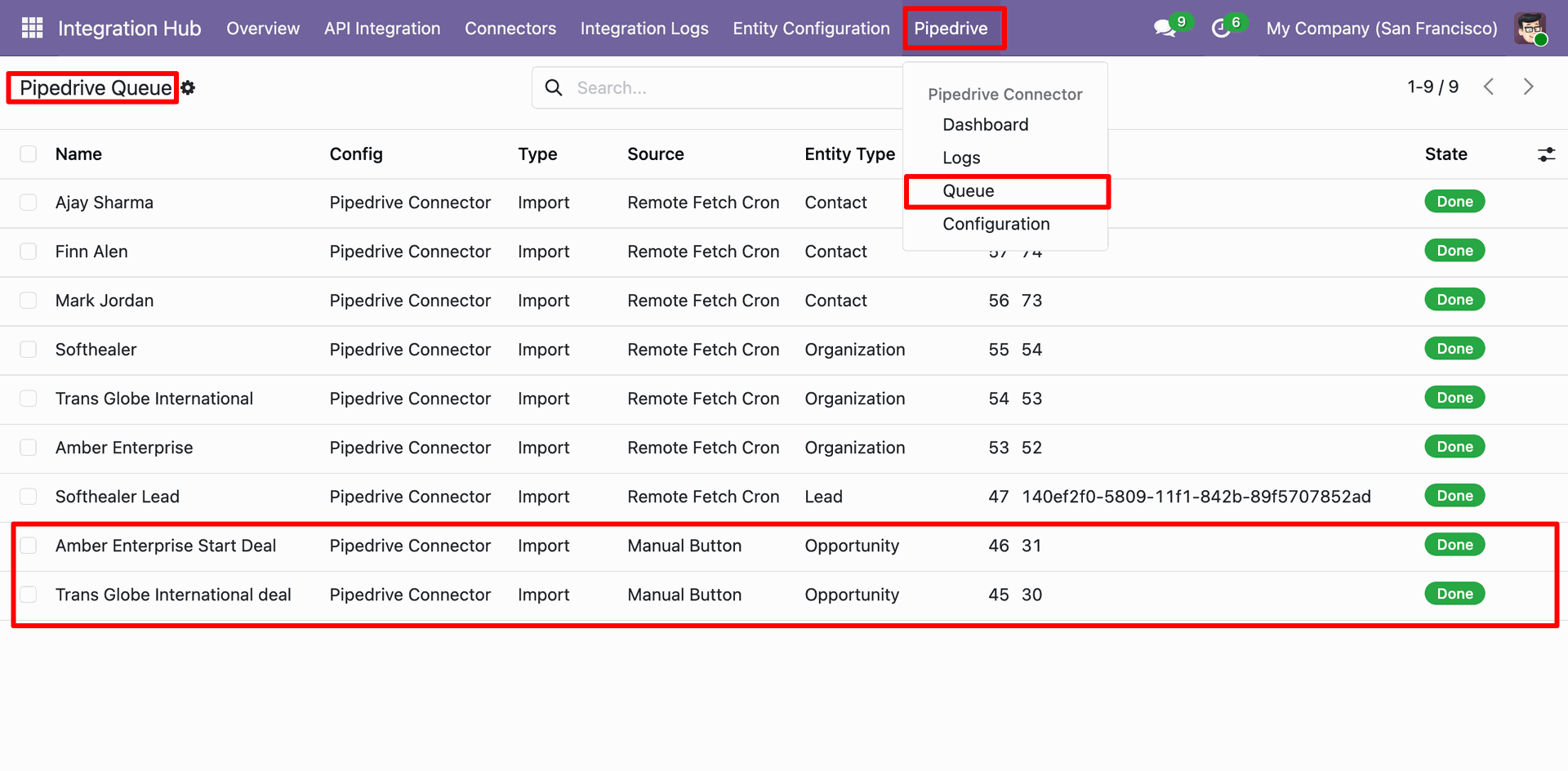Open the Finn Alen queue record
Screen dimensions: 1568x771
click(91, 252)
